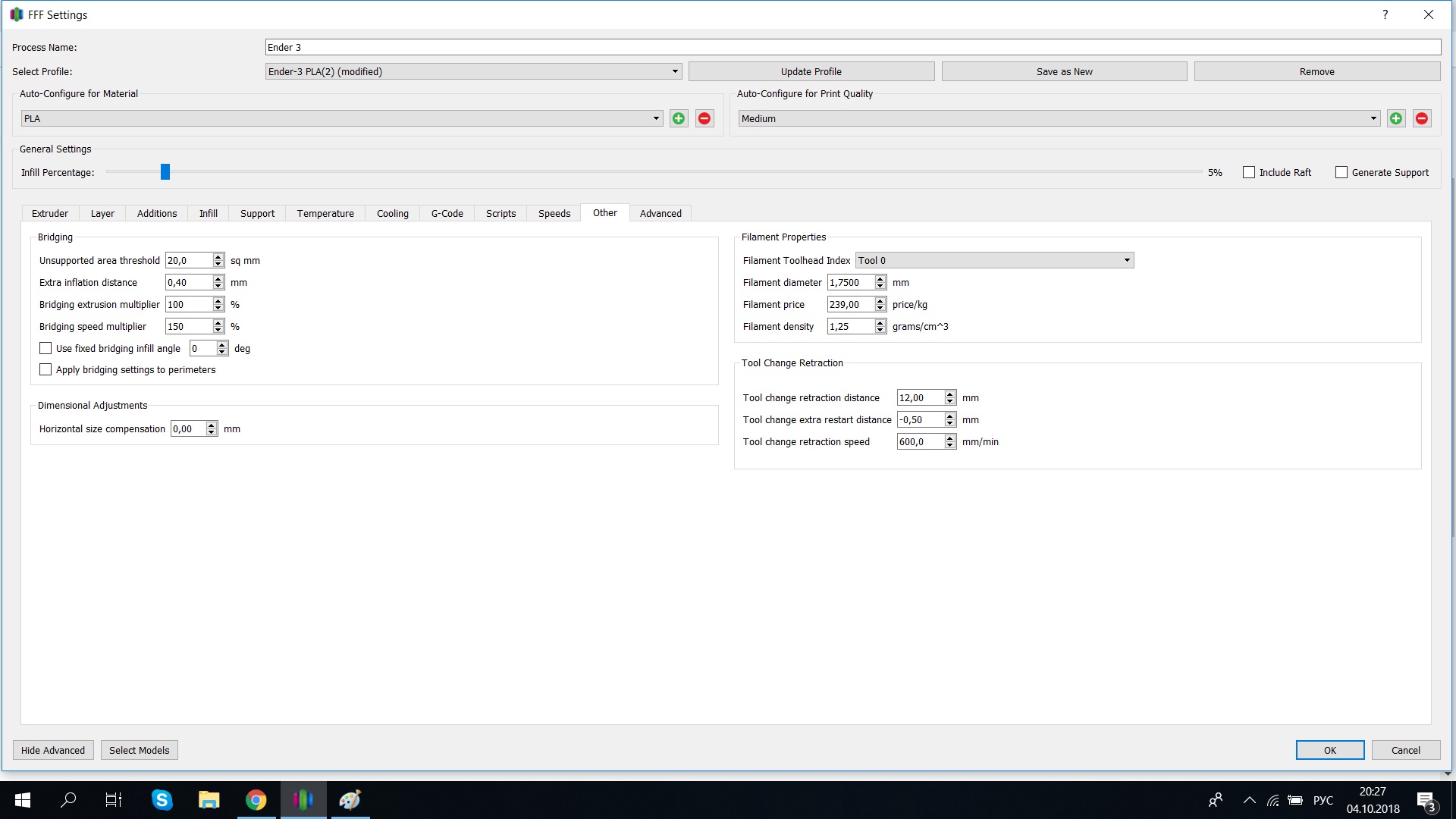
Task: Click red remove button for print quality
Action: (x=1422, y=118)
